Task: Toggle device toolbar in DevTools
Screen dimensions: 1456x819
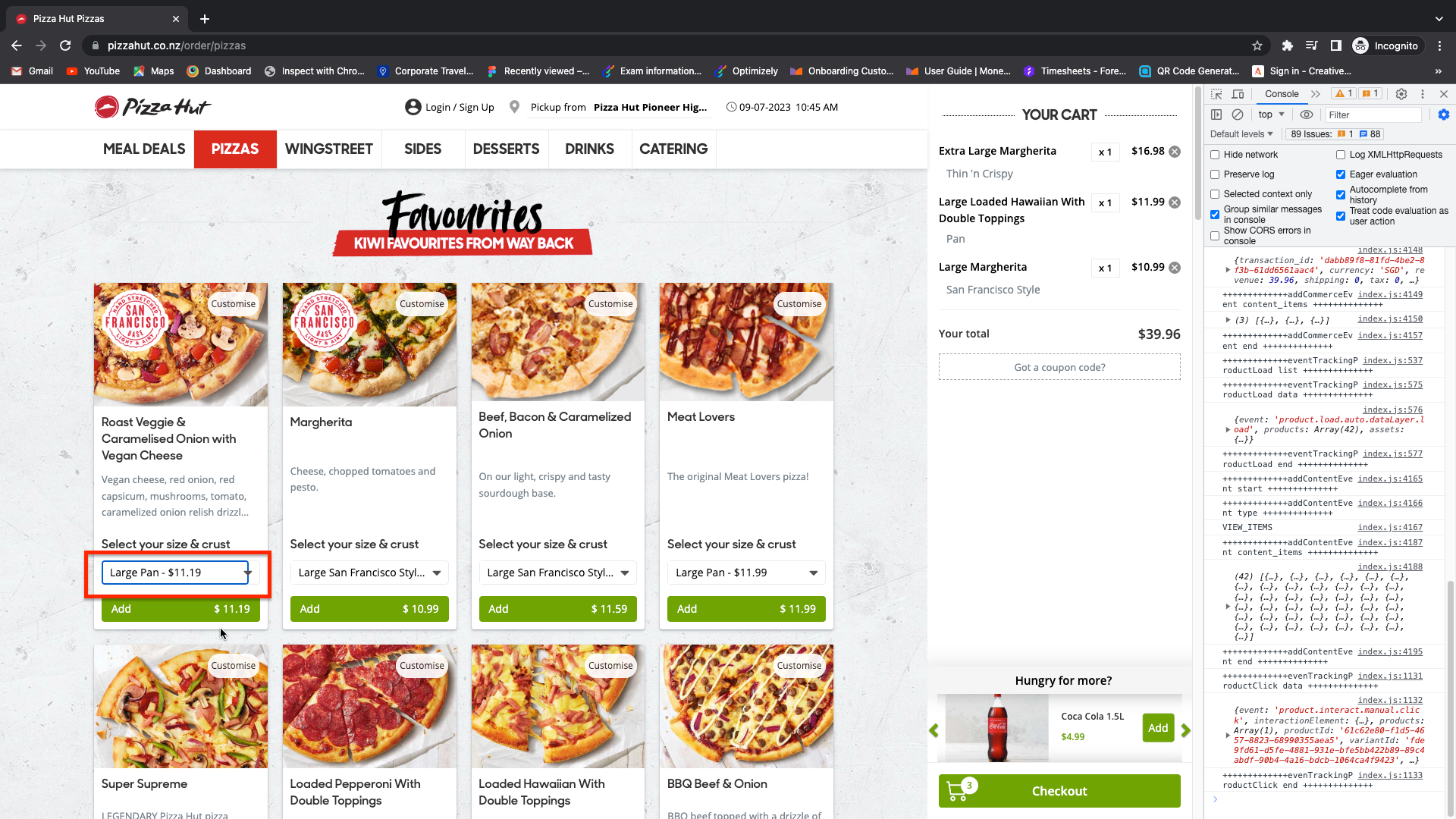Action: (x=1238, y=94)
